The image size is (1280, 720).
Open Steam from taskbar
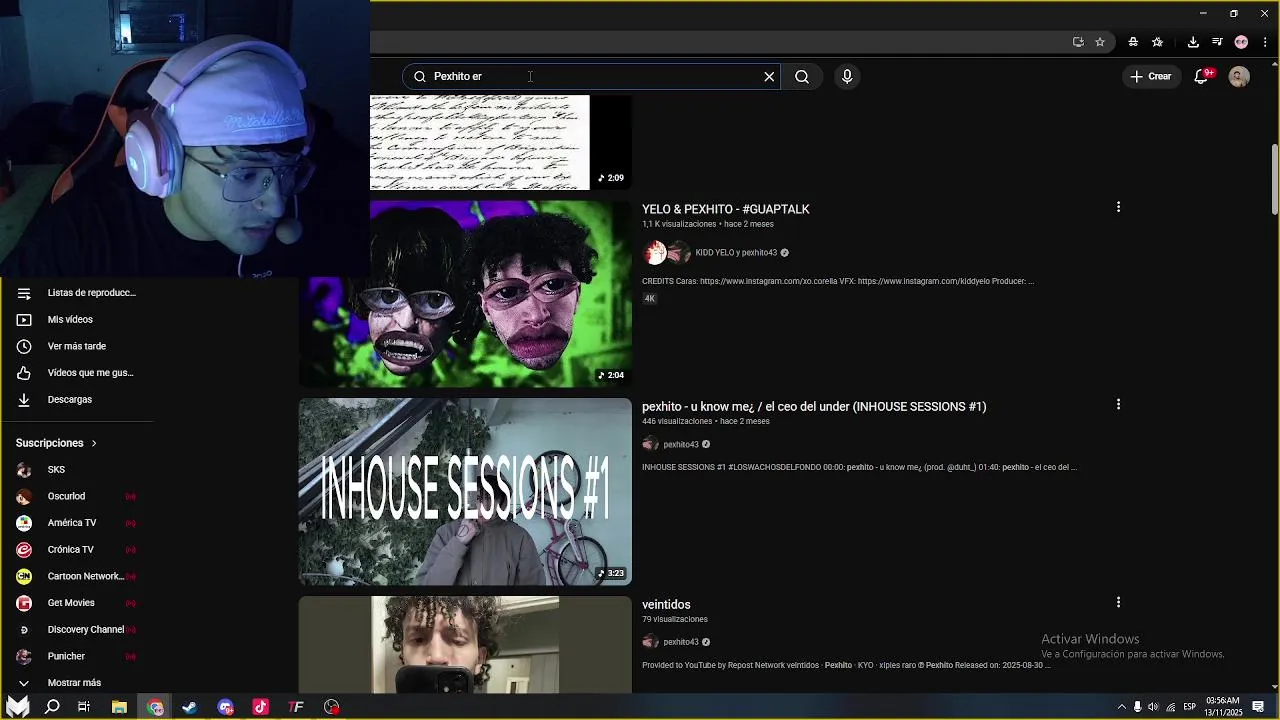point(189,707)
